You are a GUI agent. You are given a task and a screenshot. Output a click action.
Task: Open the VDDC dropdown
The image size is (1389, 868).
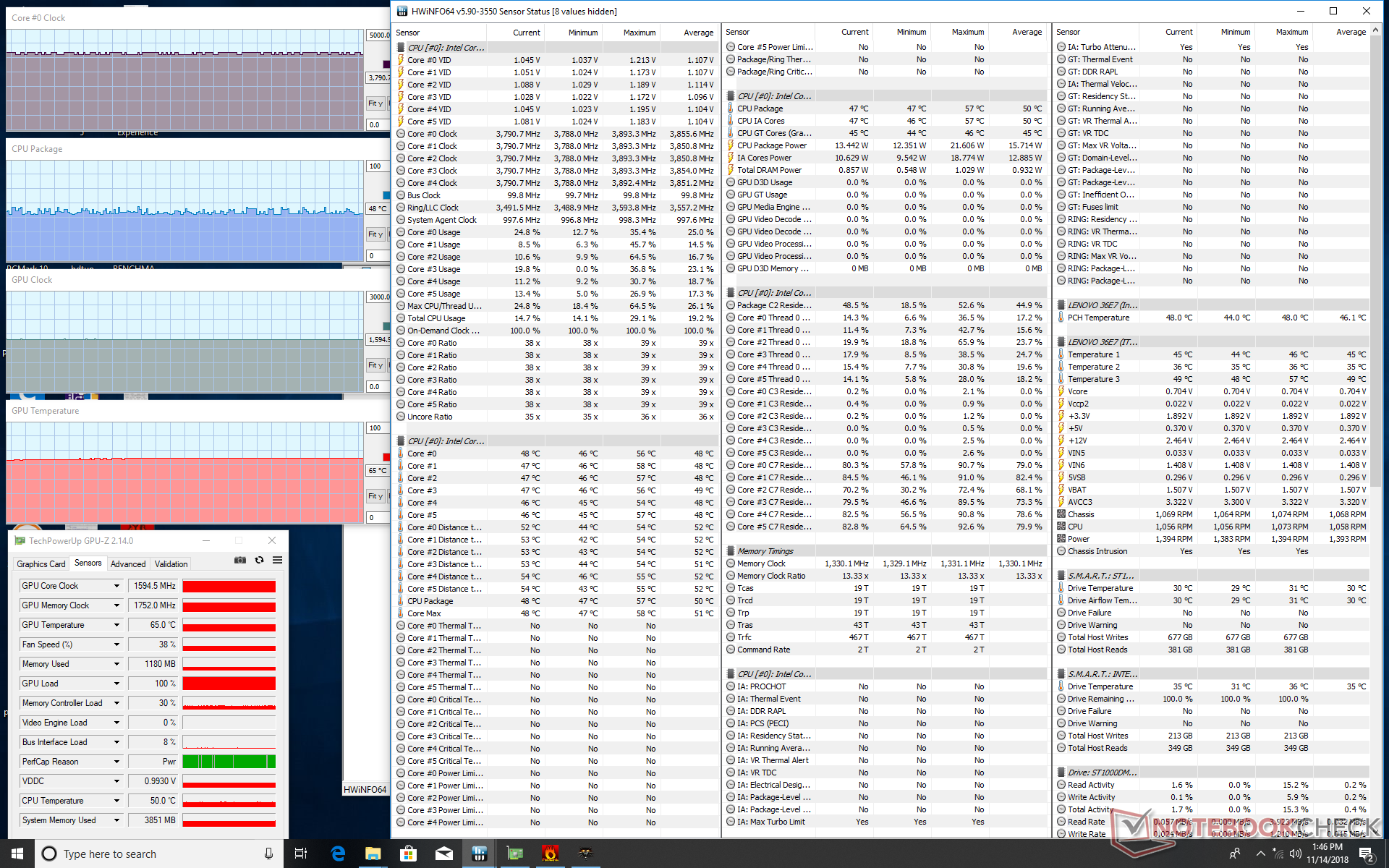pos(116,781)
